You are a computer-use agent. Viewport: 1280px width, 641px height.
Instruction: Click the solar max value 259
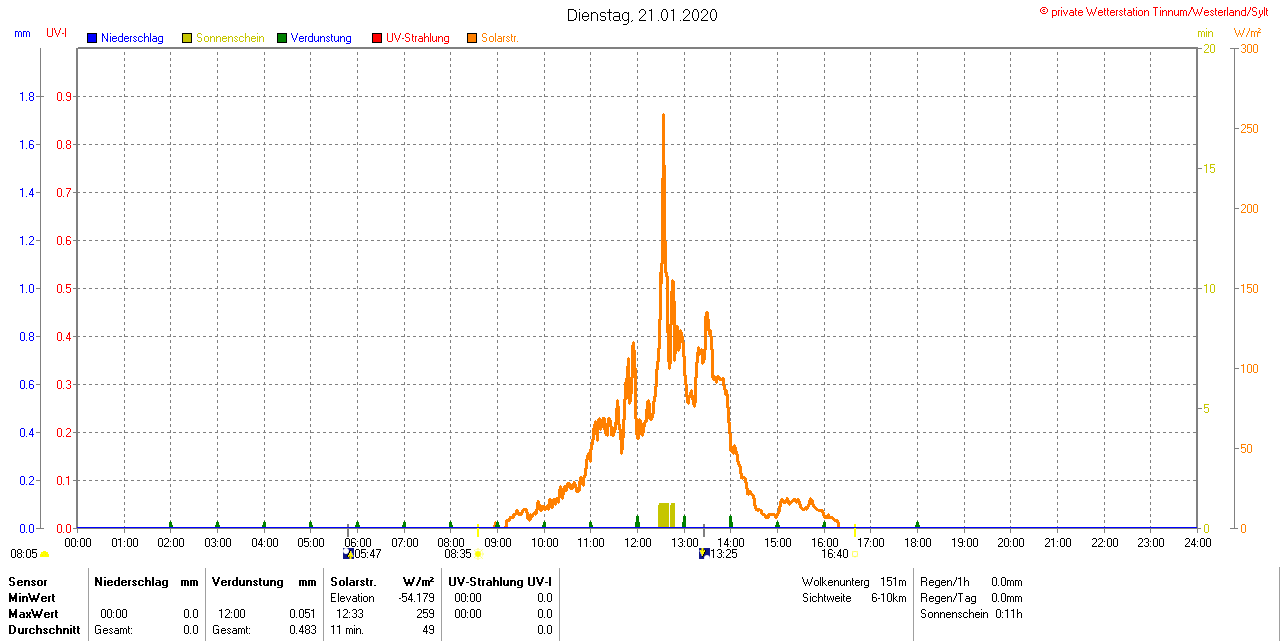tap(425, 613)
